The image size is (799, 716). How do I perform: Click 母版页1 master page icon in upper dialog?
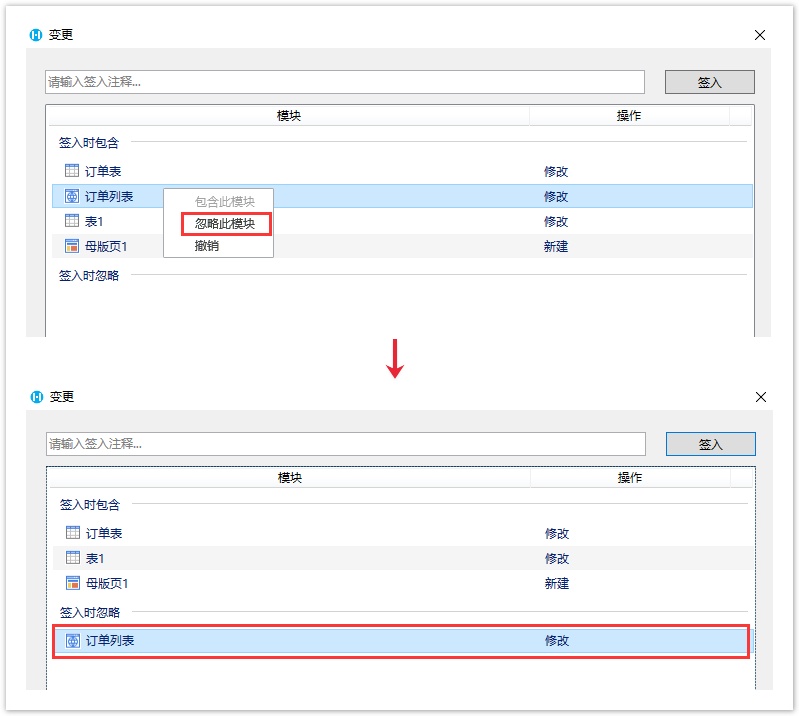click(72, 246)
